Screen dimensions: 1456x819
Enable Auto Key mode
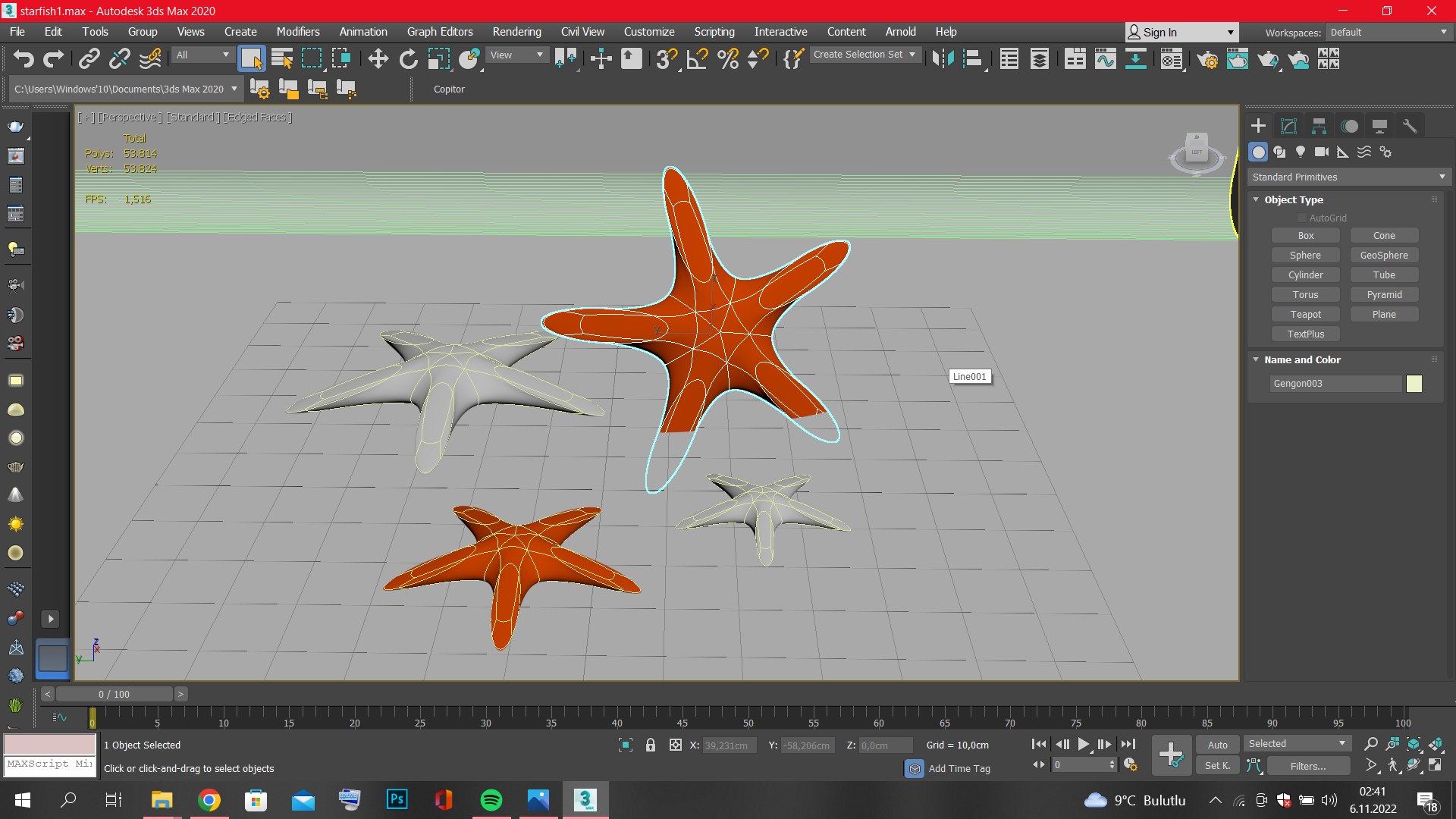1217,745
